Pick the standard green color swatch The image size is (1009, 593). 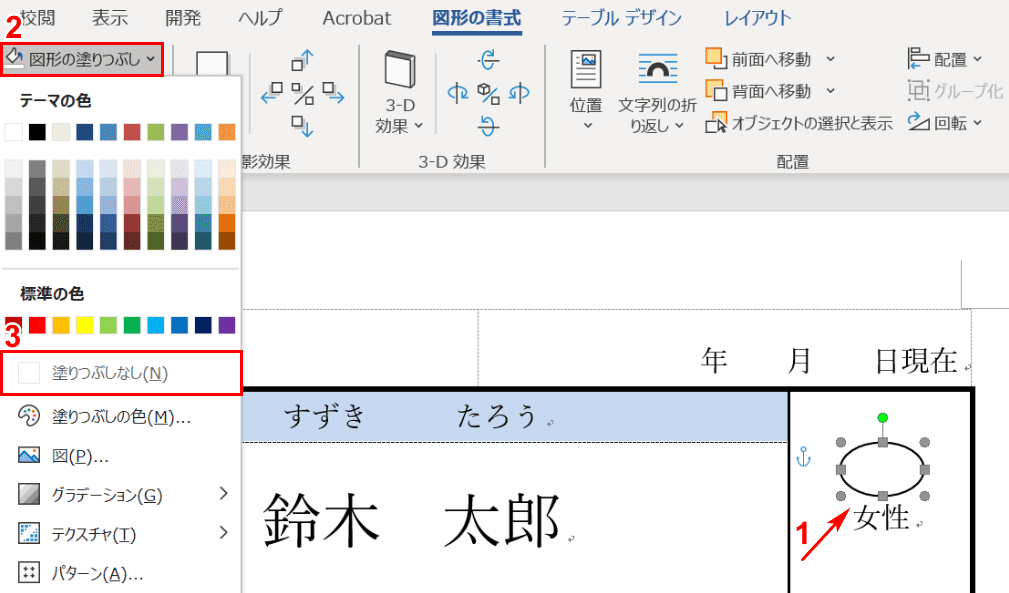(x=132, y=325)
